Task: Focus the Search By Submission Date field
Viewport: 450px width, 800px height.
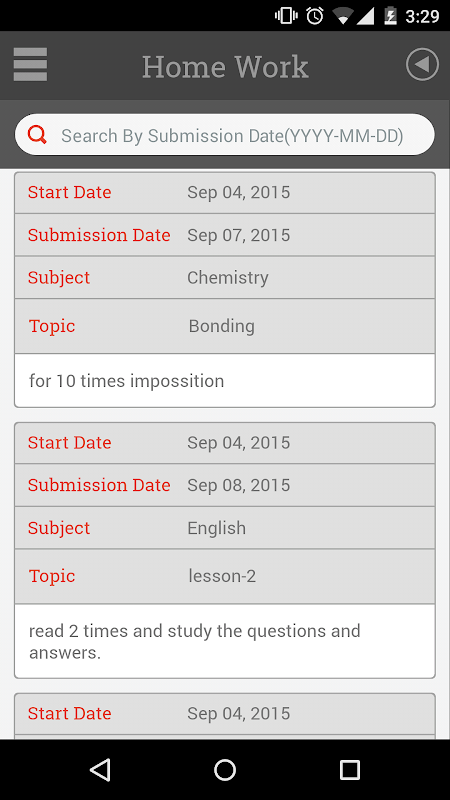Action: [x=225, y=135]
